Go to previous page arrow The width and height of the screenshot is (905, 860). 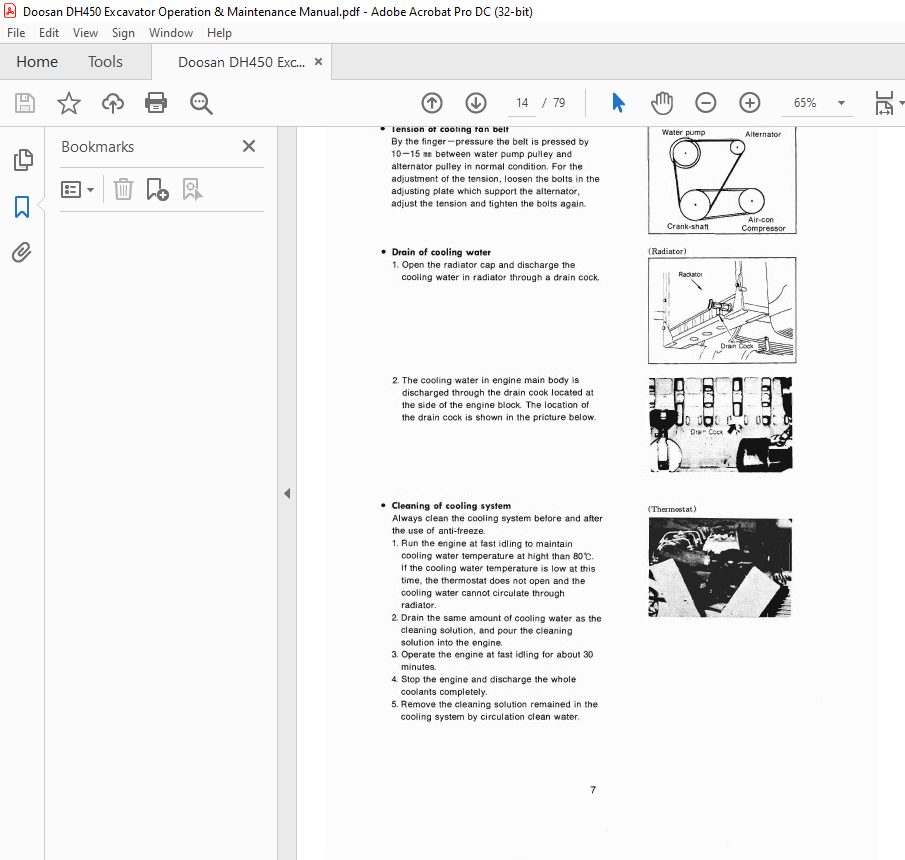432,103
